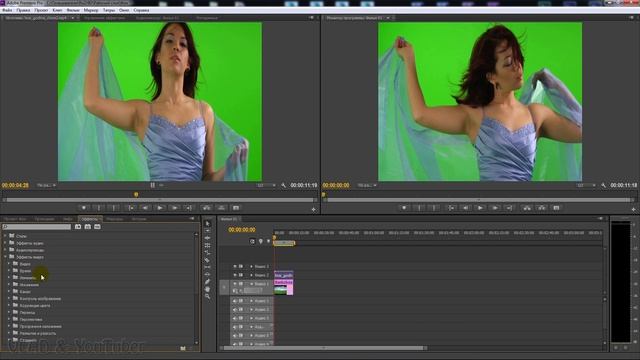Open Program monitor wrench settings
640x360 pixels.
[x=603, y=185]
